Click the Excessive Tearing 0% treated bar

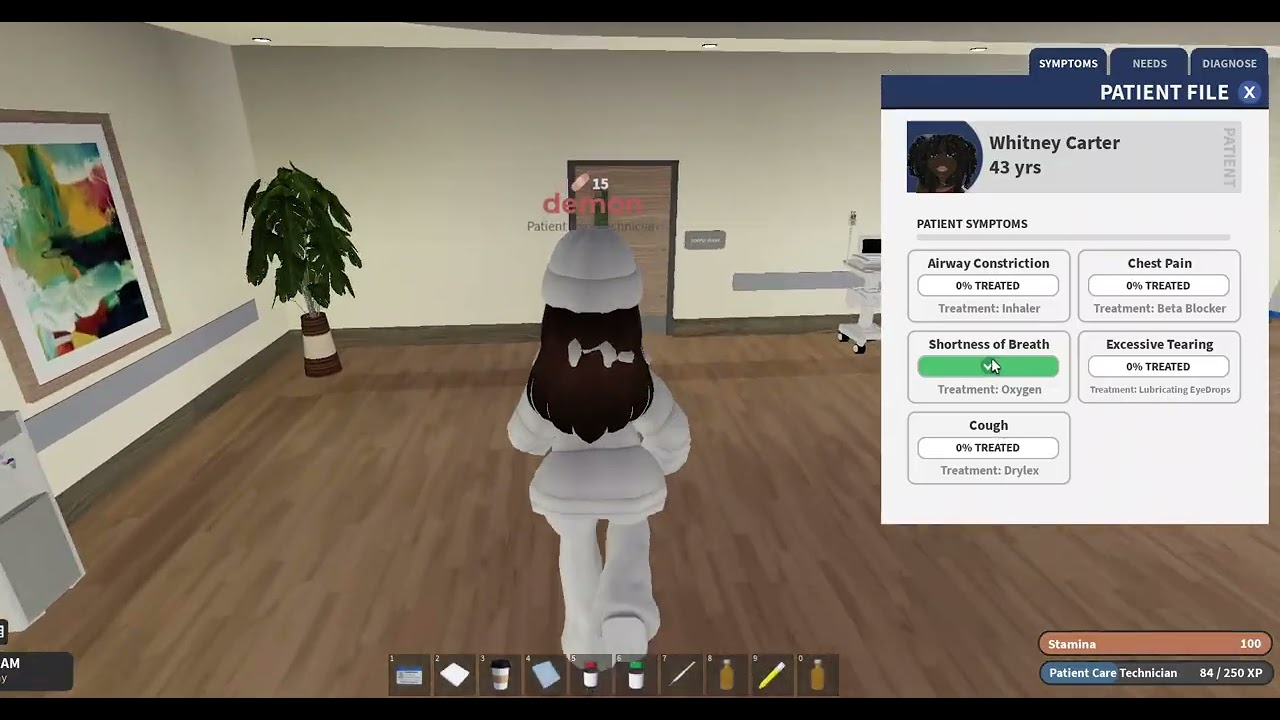click(x=1158, y=366)
